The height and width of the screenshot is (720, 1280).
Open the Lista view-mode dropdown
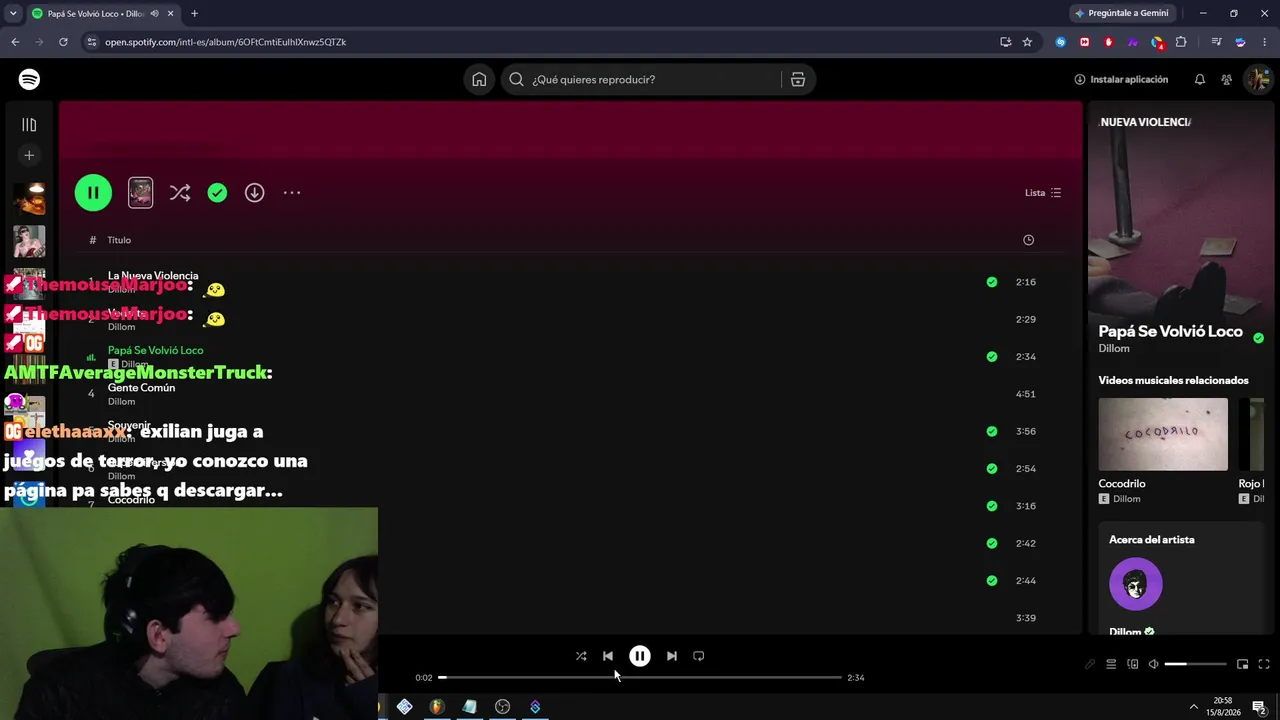(x=1043, y=193)
